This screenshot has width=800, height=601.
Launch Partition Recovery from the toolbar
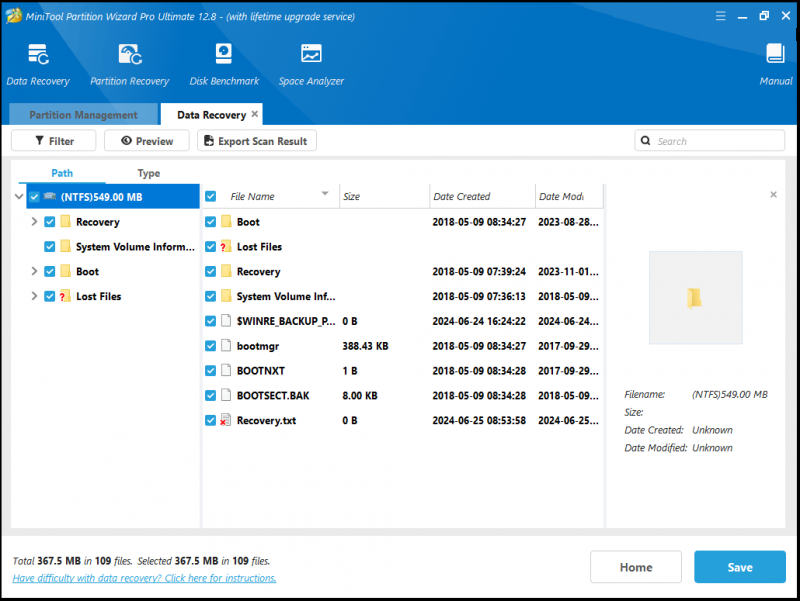click(x=130, y=55)
